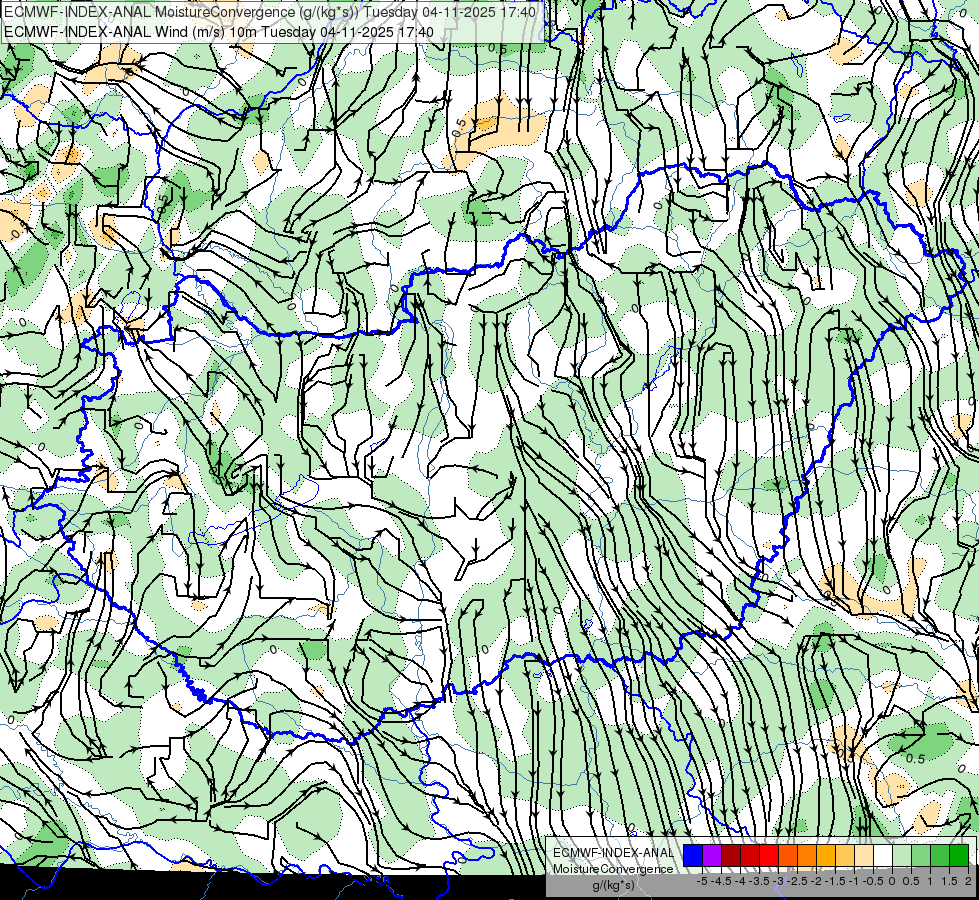Click the '-2.5' legend tick label
Viewport: 979px width, 900px height.
pyautogui.click(x=797, y=881)
